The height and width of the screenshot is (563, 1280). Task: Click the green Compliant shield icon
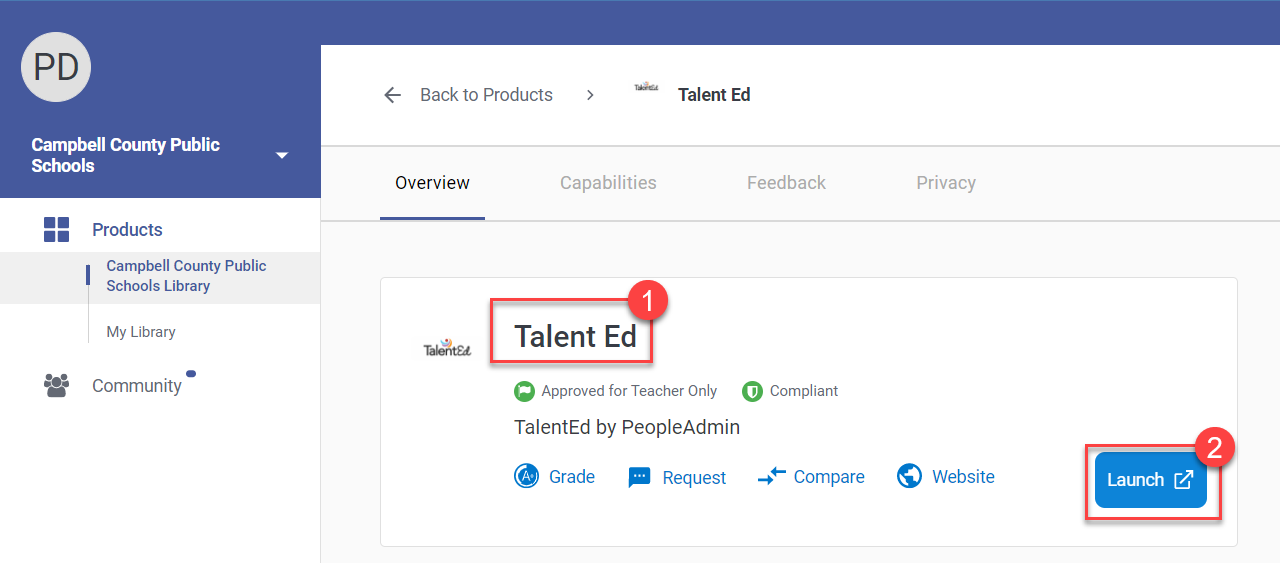[x=752, y=391]
